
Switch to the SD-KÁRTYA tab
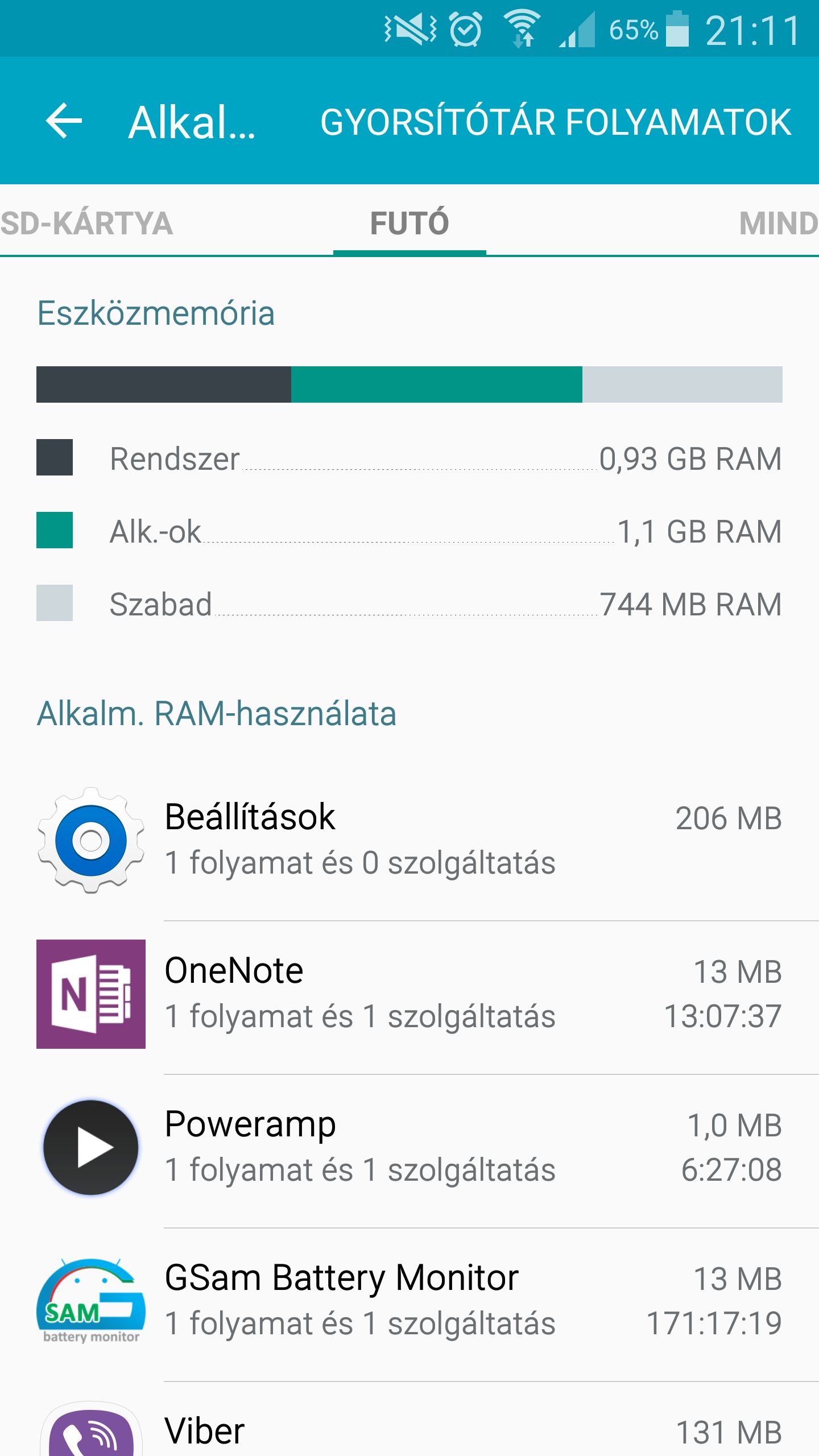point(86,223)
